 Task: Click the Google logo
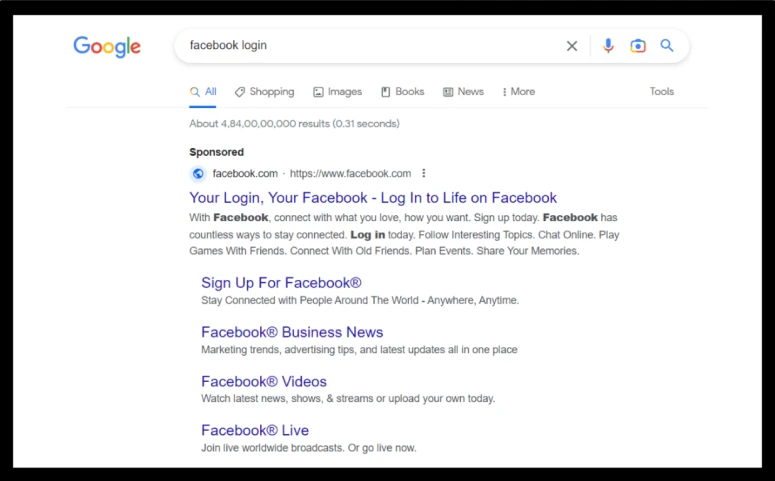pyautogui.click(x=107, y=47)
